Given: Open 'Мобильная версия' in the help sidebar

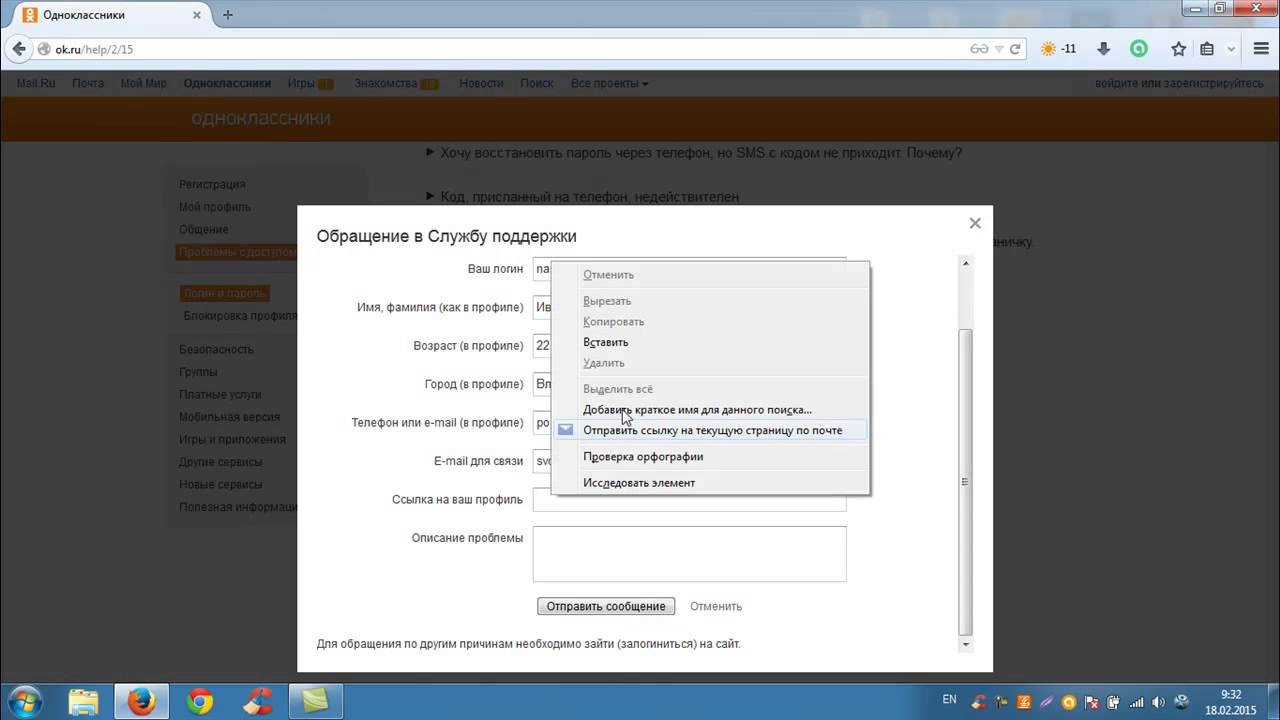Looking at the screenshot, I should pyautogui.click(x=229, y=417).
